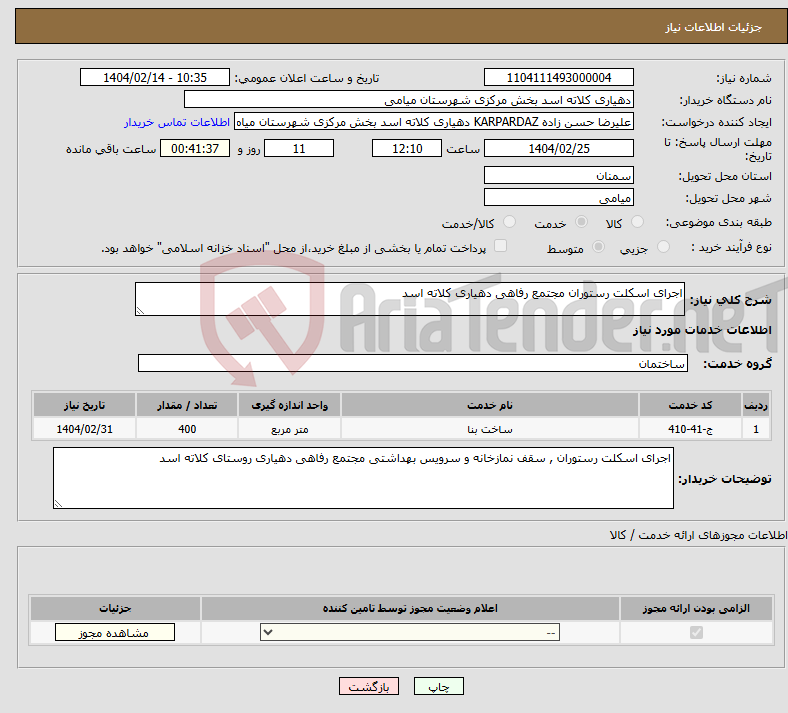Select the خدمت radio button
This screenshot has height=713, width=788.
click(x=581, y=222)
